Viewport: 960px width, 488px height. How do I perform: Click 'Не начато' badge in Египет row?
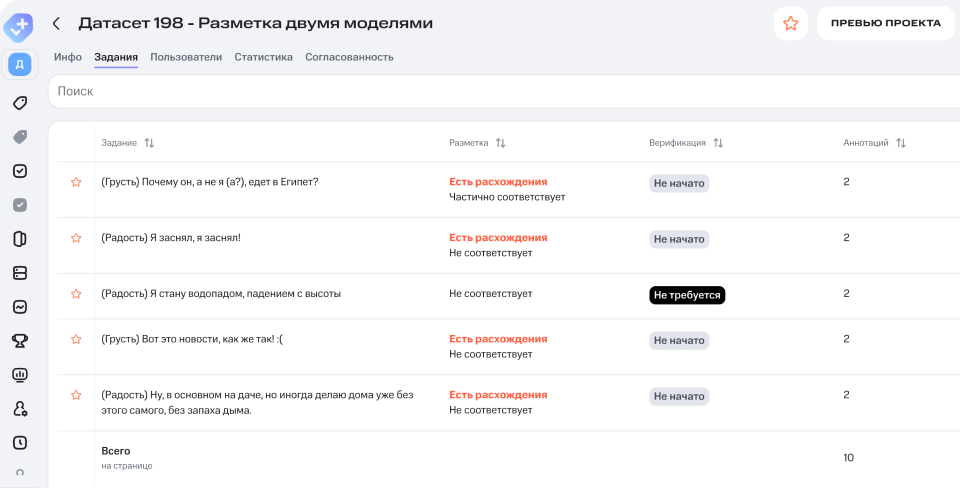pyautogui.click(x=679, y=183)
